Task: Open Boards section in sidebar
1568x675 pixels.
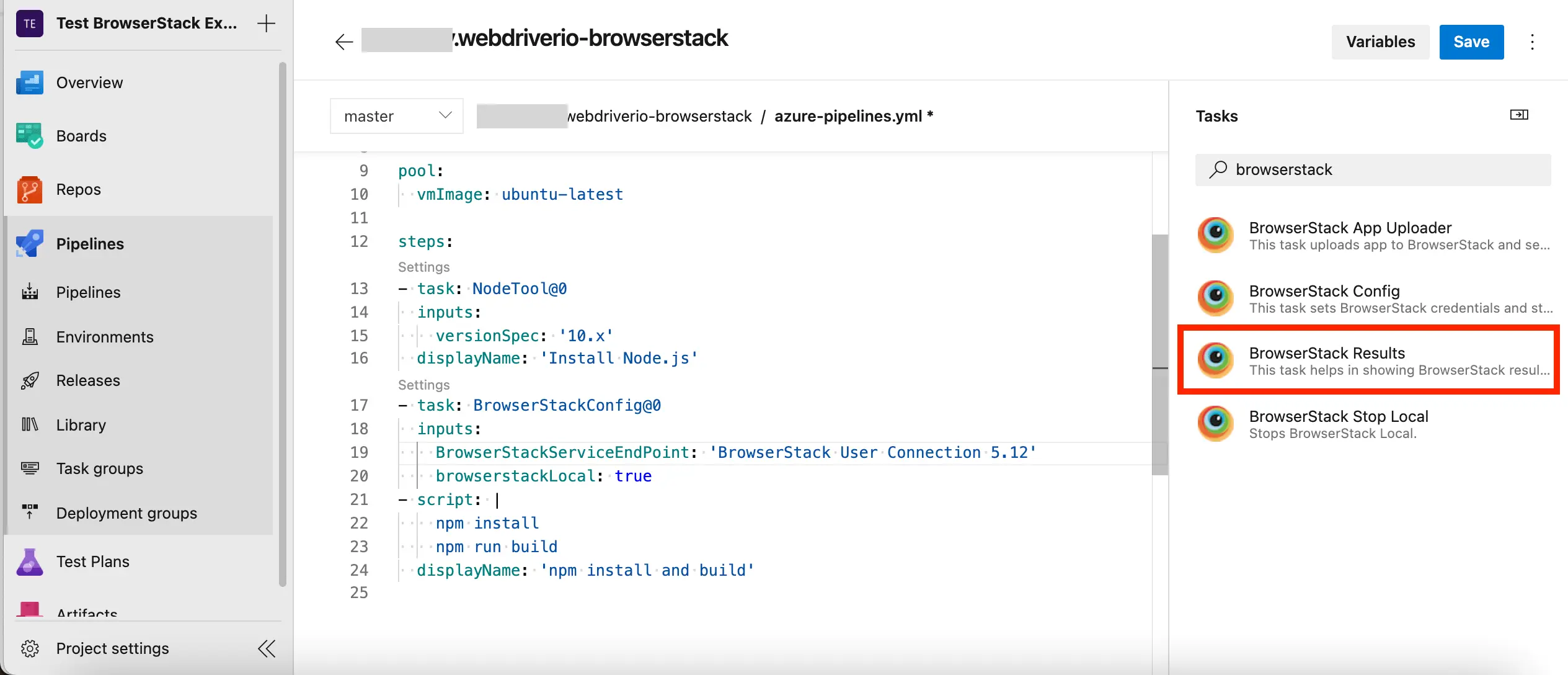Action: tap(81, 136)
